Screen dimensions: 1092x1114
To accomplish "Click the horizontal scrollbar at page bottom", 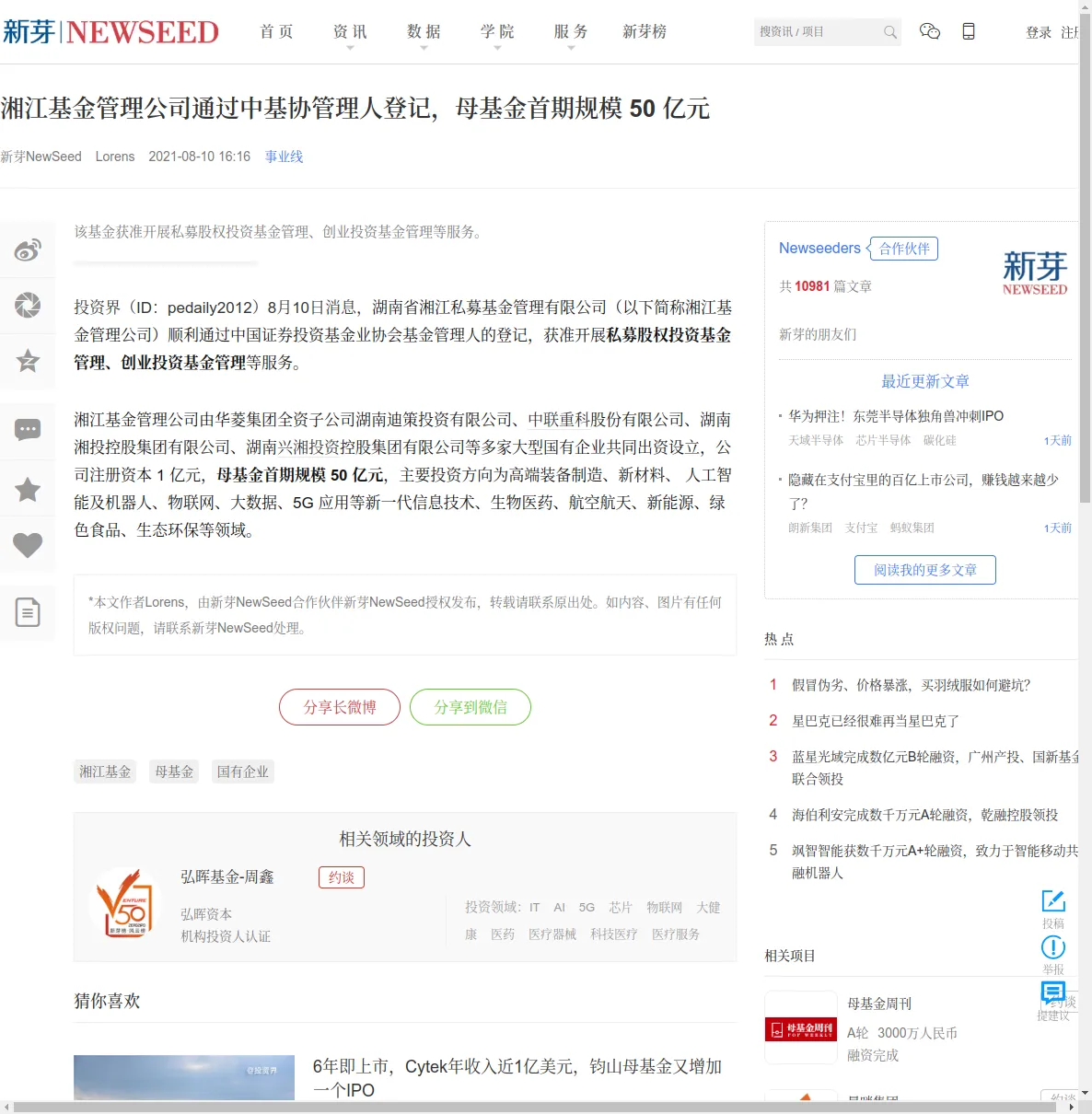I will (534, 1107).
